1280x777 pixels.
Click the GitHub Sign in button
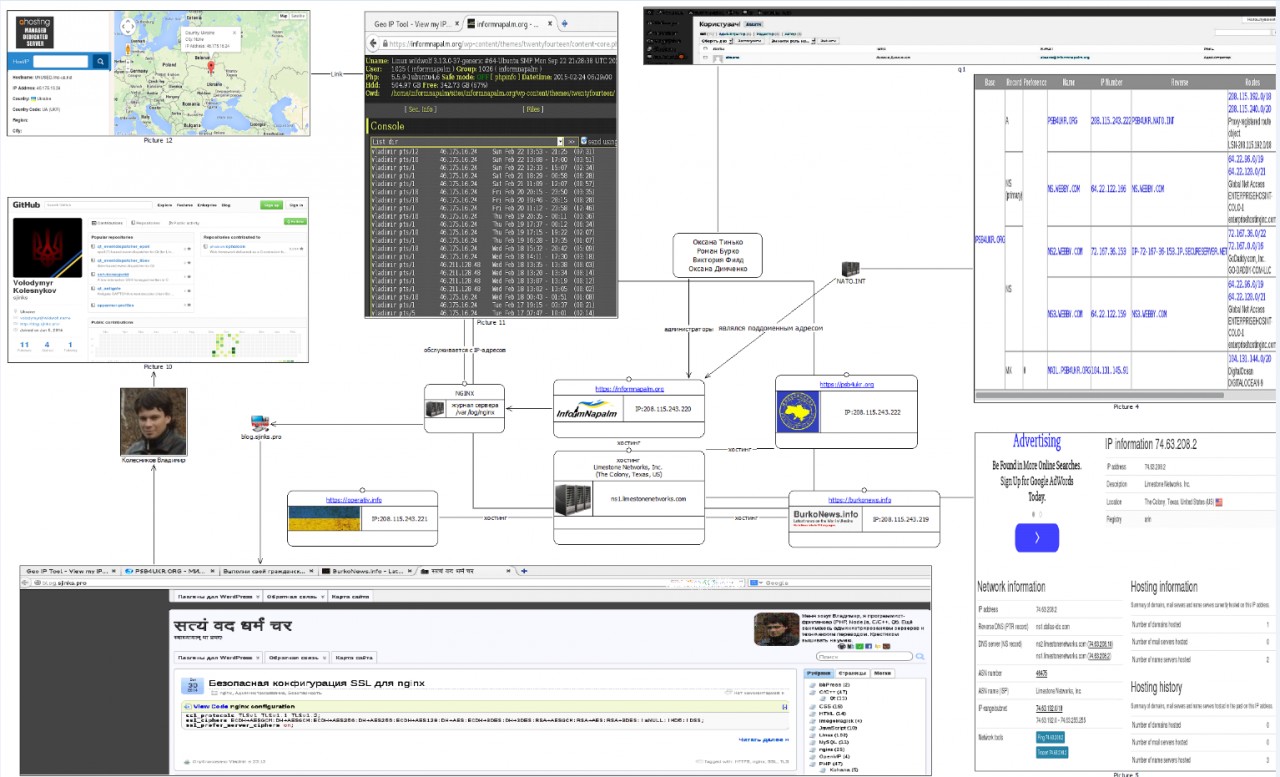(x=297, y=204)
